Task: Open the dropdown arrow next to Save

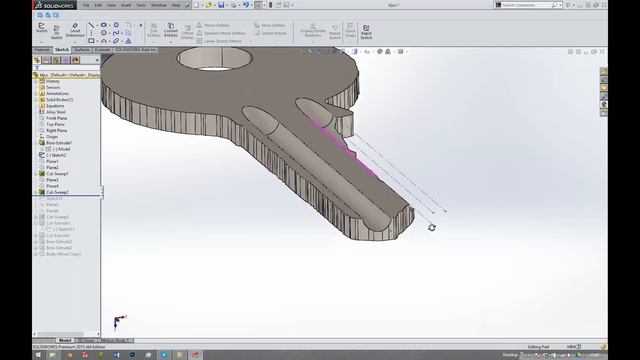Action: point(227,5)
